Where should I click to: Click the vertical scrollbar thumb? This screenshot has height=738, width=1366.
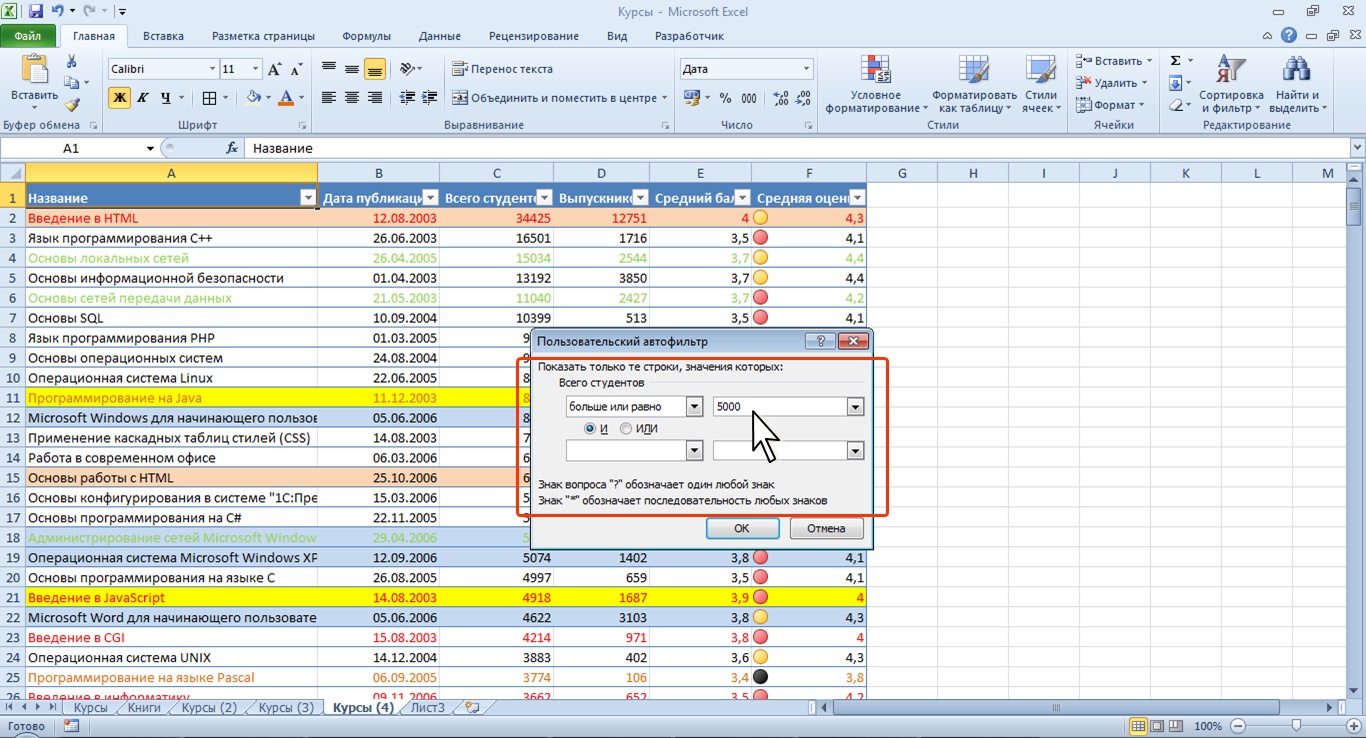click(1355, 207)
